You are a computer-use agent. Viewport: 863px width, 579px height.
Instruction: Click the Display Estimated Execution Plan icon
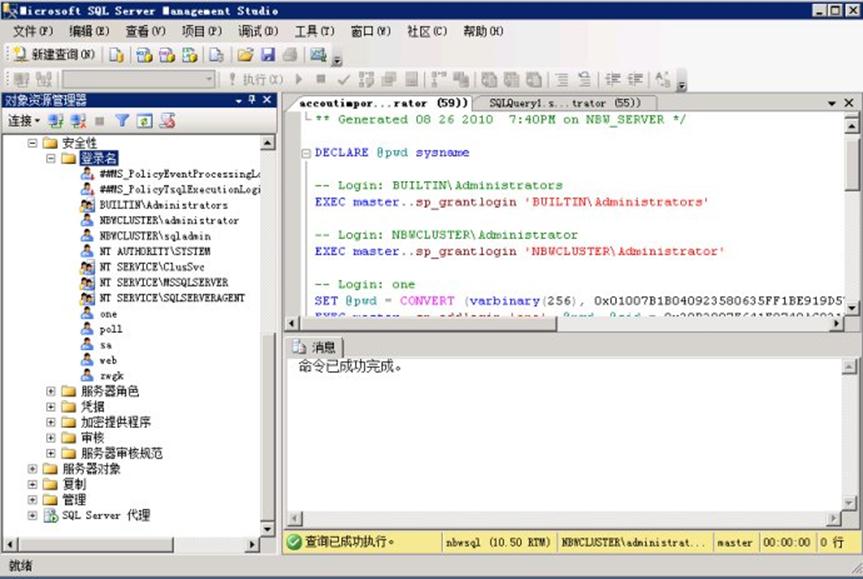pos(366,80)
